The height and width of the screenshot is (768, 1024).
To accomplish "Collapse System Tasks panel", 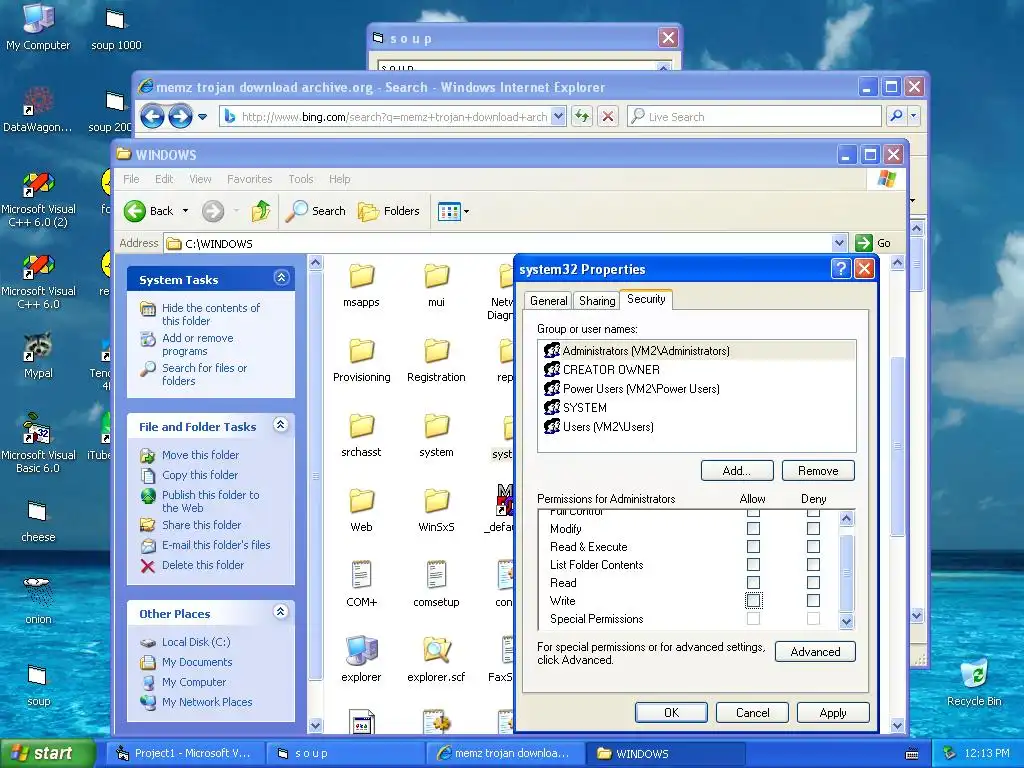I will pyautogui.click(x=281, y=278).
